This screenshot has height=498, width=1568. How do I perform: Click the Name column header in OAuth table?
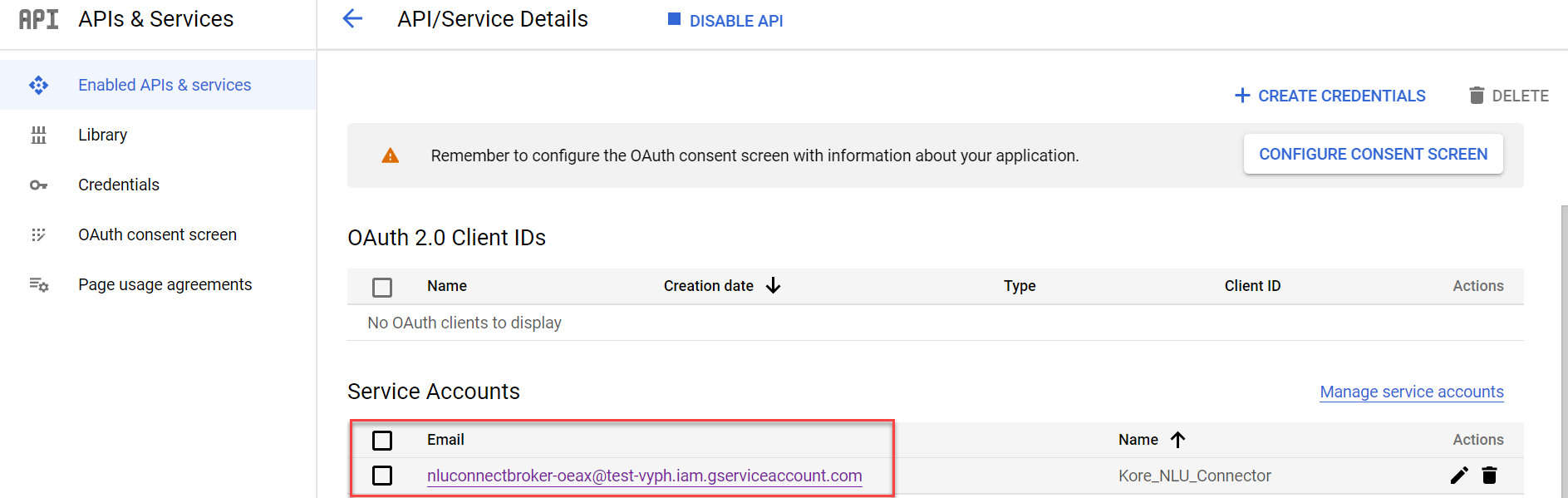tap(447, 286)
